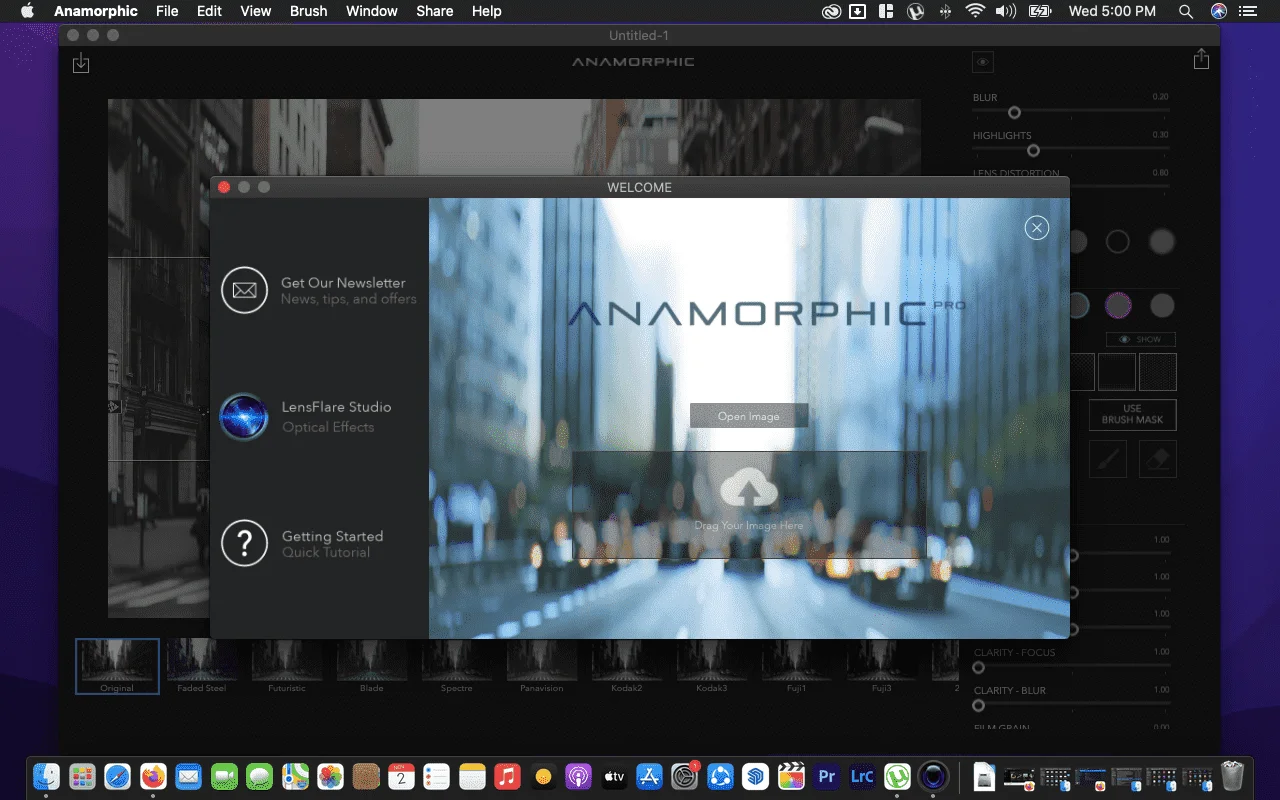Image resolution: width=1280 pixels, height=800 pixels.
Task: Click the Clarity - Focus slider handle
Action: click(x=979, y=668)
